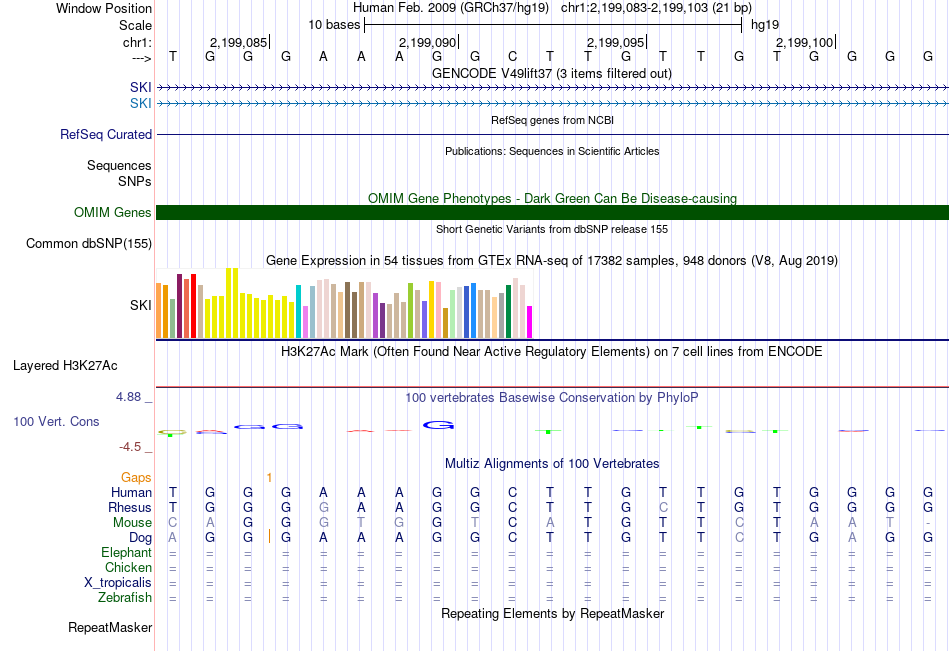Select the Zebrafish species label
The height and width of the screenshot is (651, 950).
[x=125, y=598]
